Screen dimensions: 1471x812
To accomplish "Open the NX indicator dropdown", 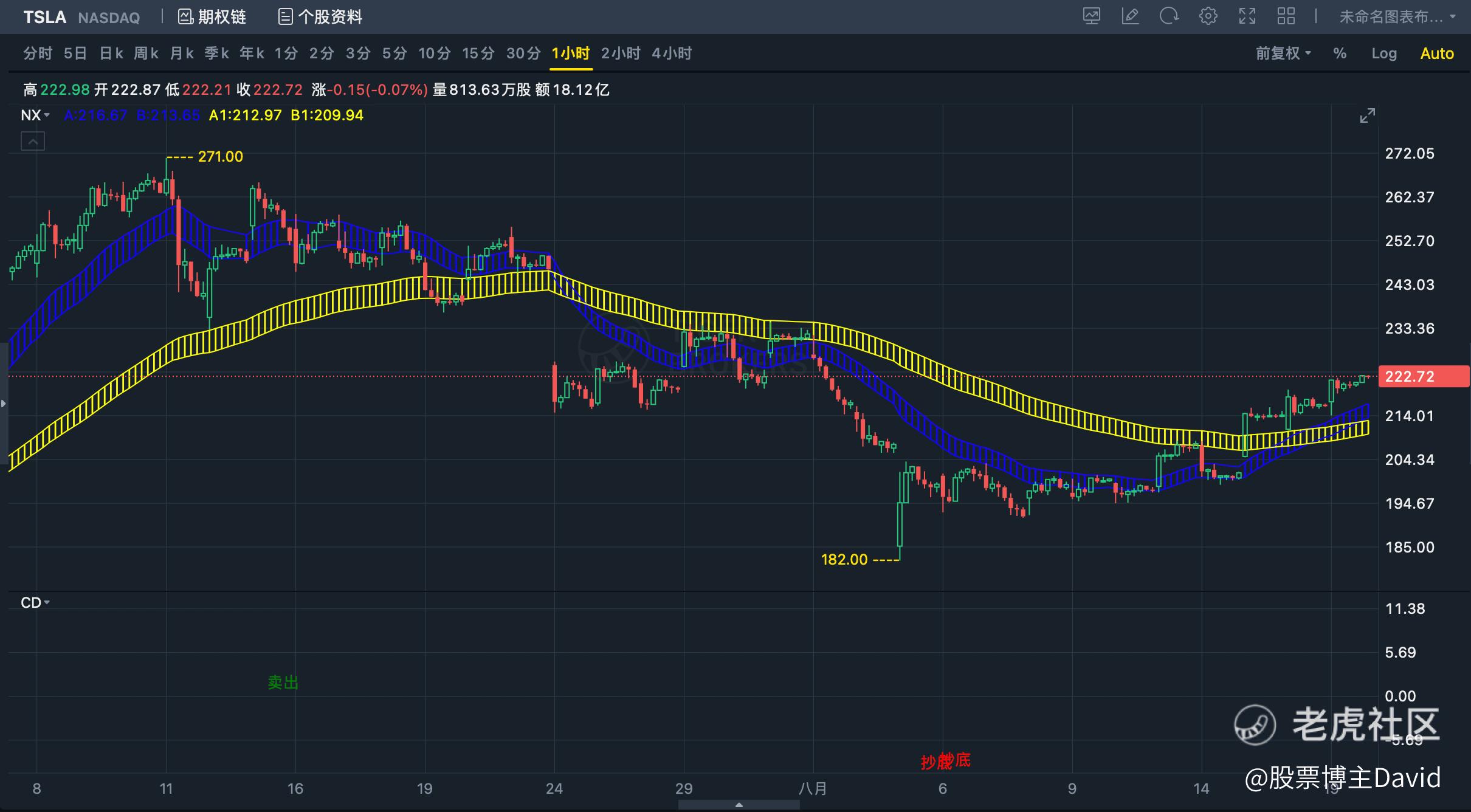I will click(x=35, y=115).
